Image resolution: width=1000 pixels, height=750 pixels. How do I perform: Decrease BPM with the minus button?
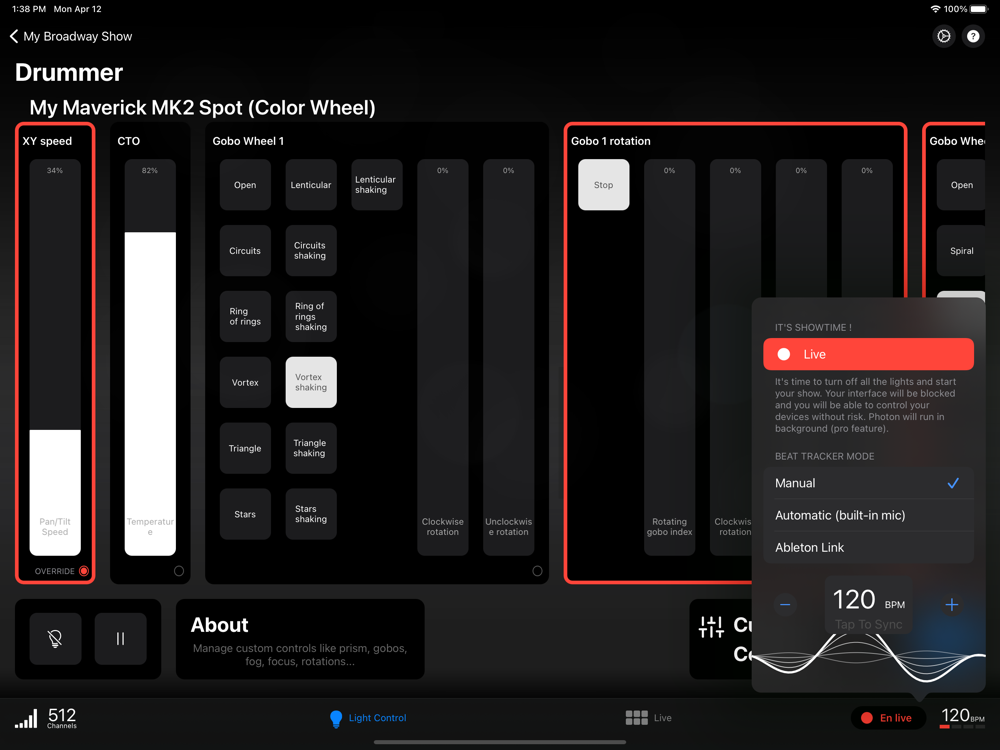(x=785, y=604)
